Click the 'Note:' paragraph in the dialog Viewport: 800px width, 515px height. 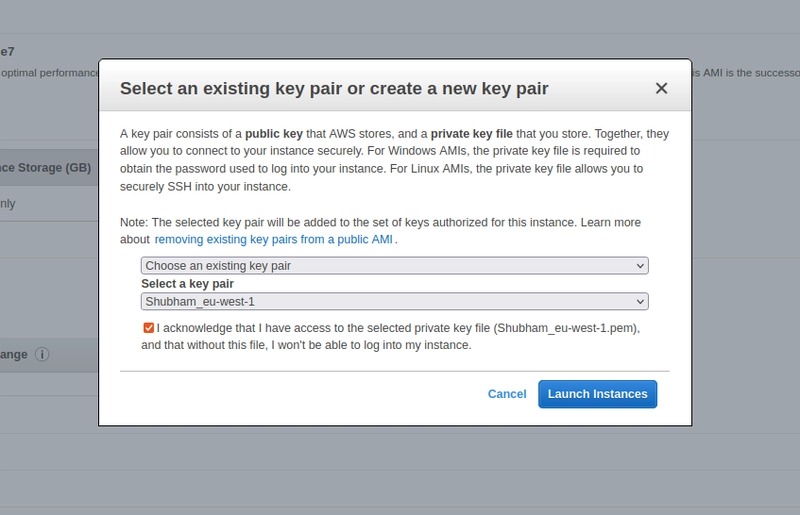[380, 222]
